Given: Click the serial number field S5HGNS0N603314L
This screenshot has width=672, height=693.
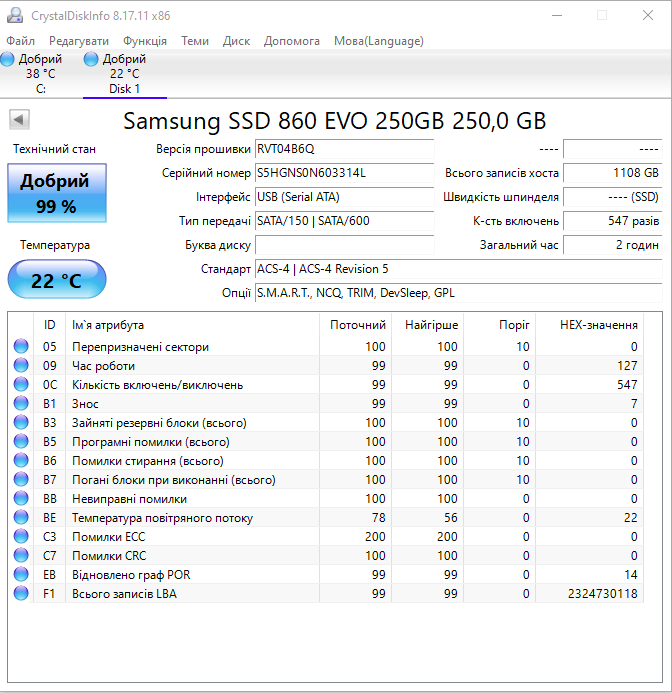Looking at the screenshot, I should coord(344,173).
